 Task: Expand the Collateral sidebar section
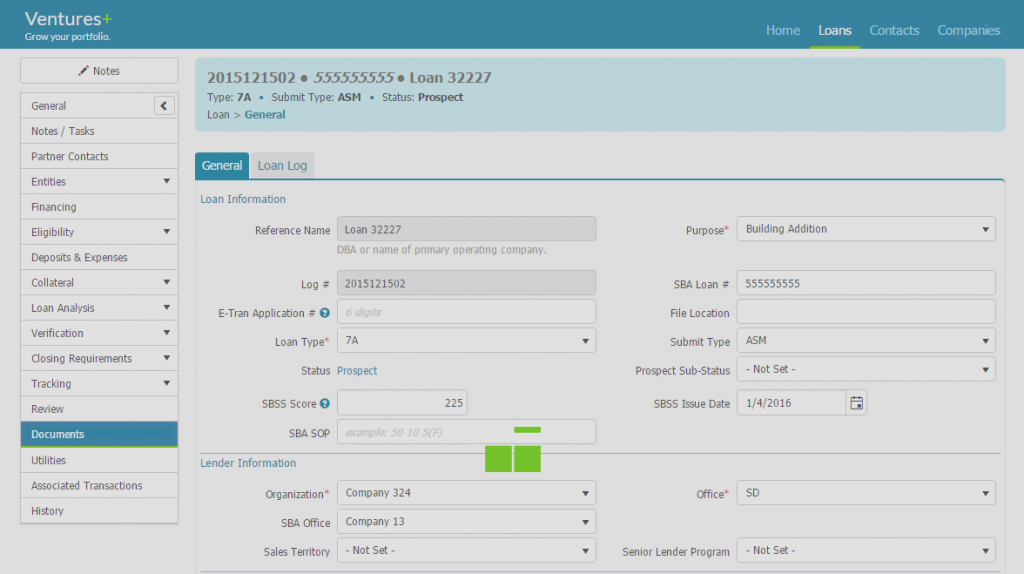[x=167, y=282]
